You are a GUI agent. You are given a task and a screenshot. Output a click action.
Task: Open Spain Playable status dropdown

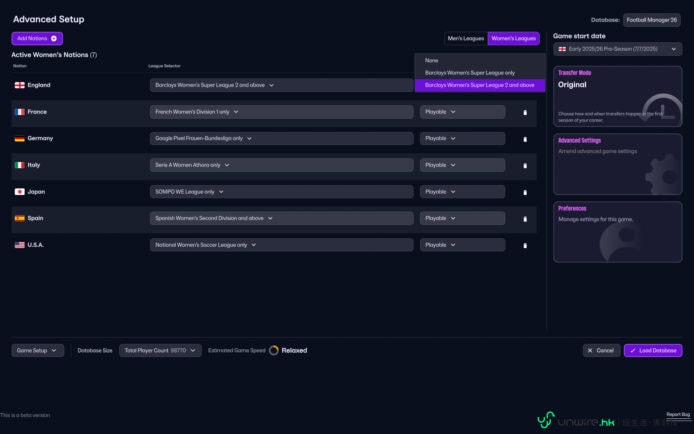point(463,218)
